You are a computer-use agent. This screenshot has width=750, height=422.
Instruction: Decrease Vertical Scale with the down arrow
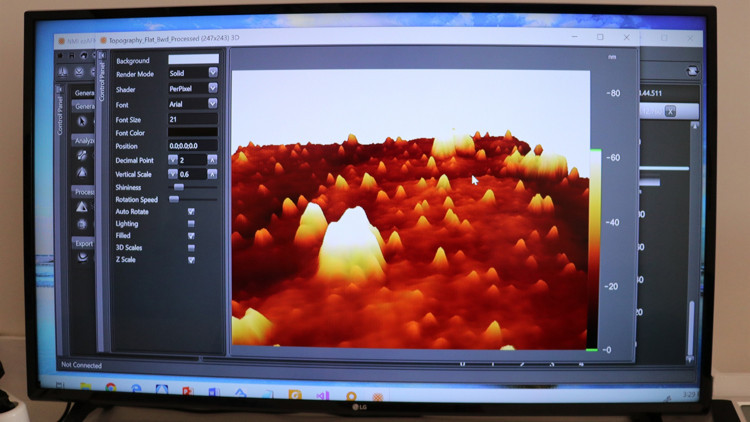point(173,175)
